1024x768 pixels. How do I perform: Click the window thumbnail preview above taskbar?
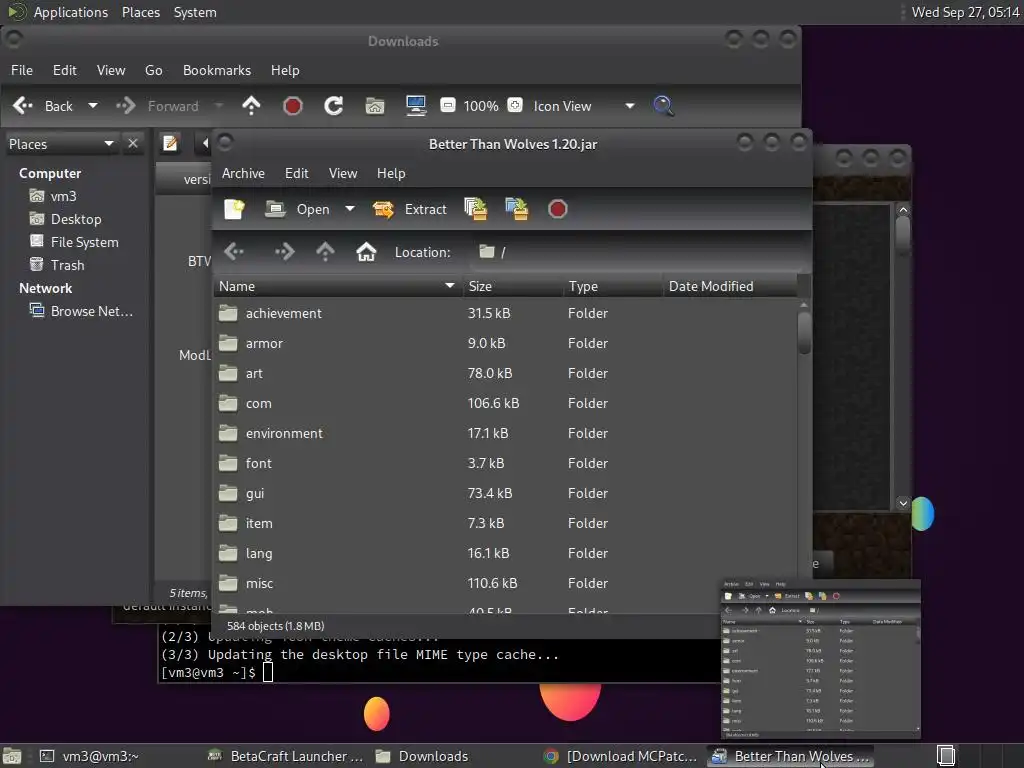tap(821, 658)
